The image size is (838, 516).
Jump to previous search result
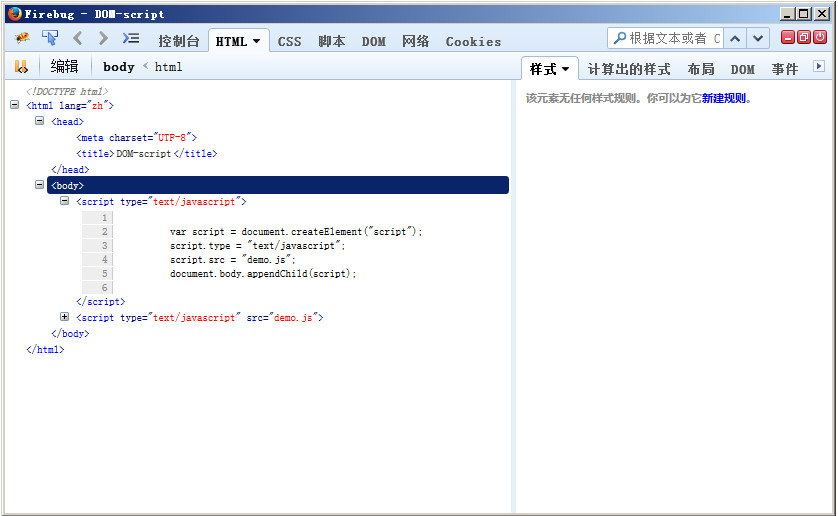[735, 39]
